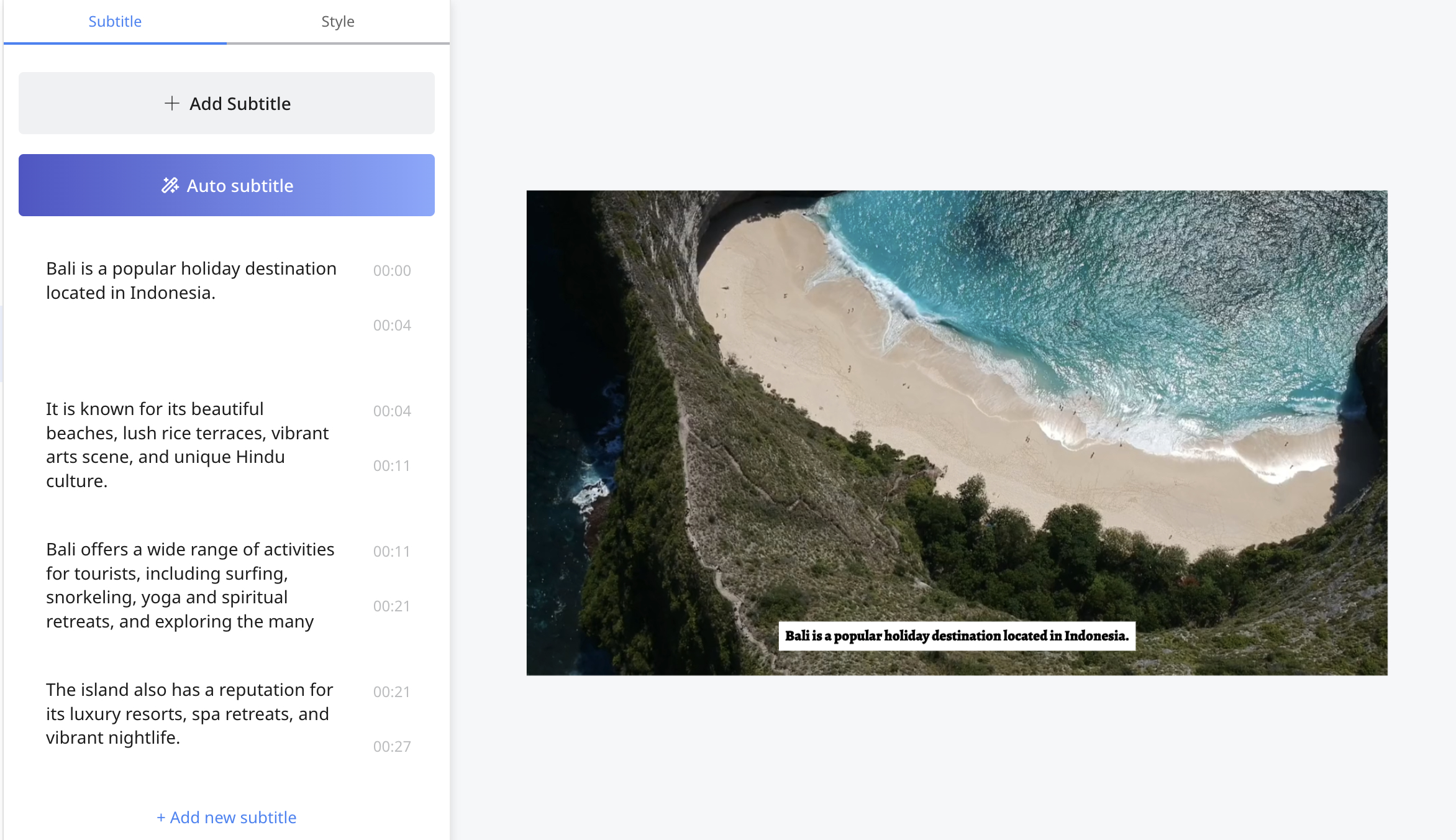Viewport: 1456px width, 840px height.
Task: Edit the 'The island also has a reputation' subtitle
Action: pos(189,713)
